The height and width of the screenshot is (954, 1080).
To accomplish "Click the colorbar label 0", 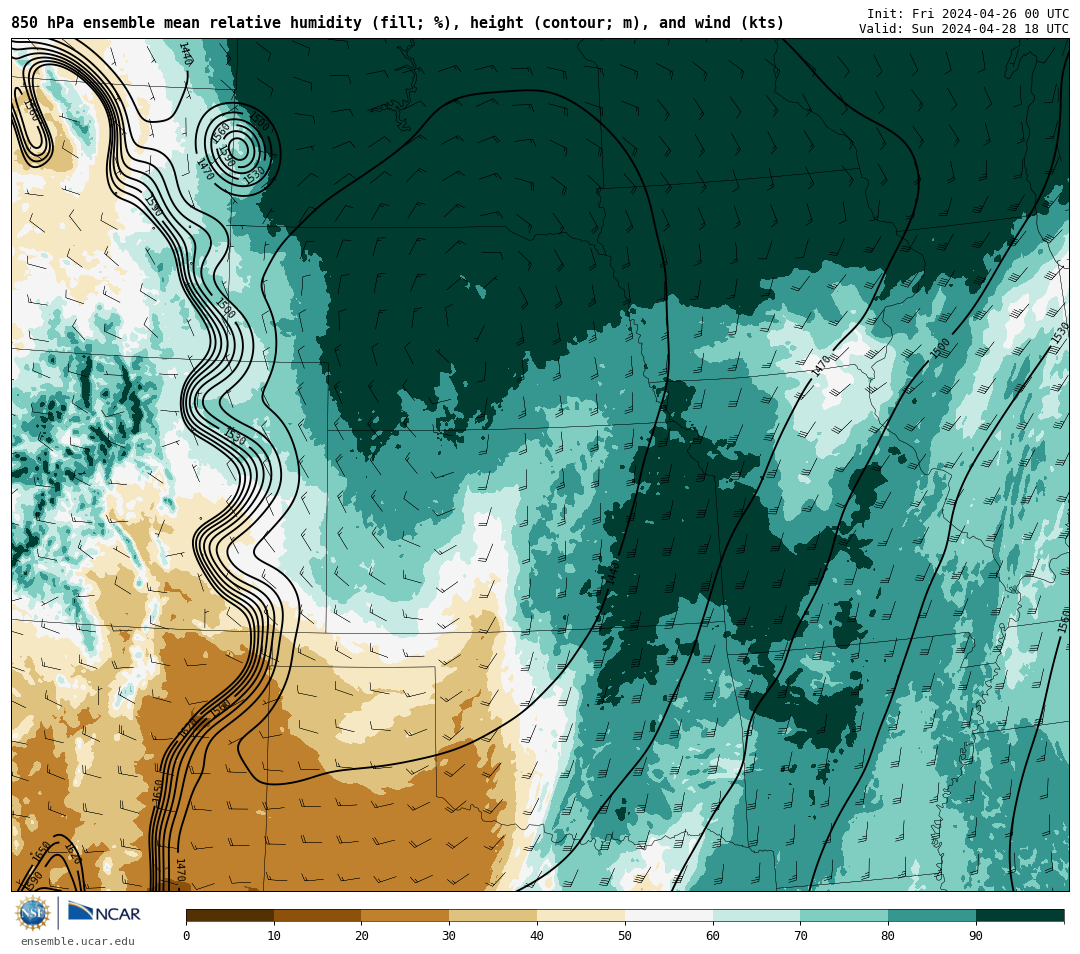I will [187, 935].
